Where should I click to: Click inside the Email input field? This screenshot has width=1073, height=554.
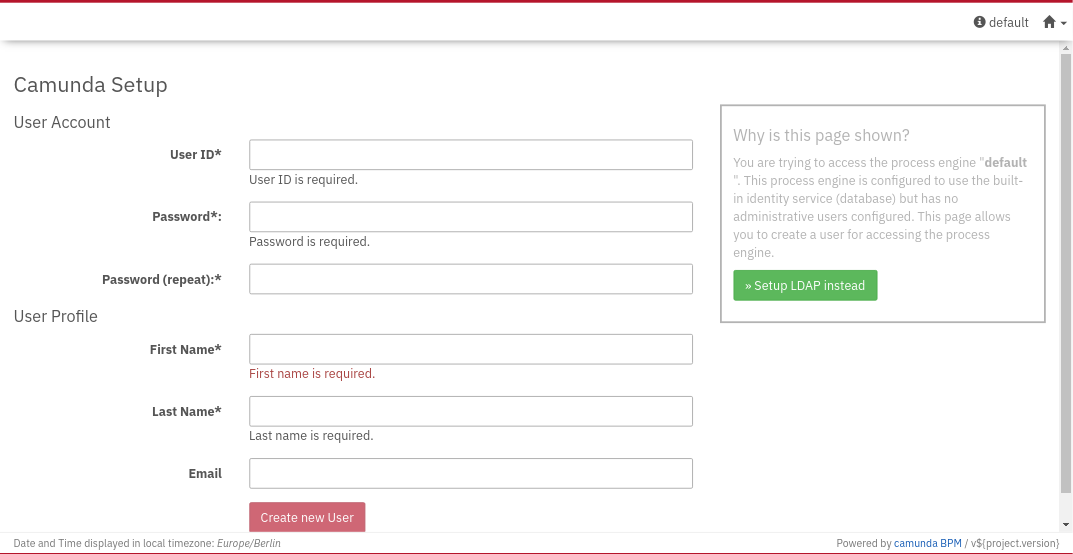[x=470, y=473]
